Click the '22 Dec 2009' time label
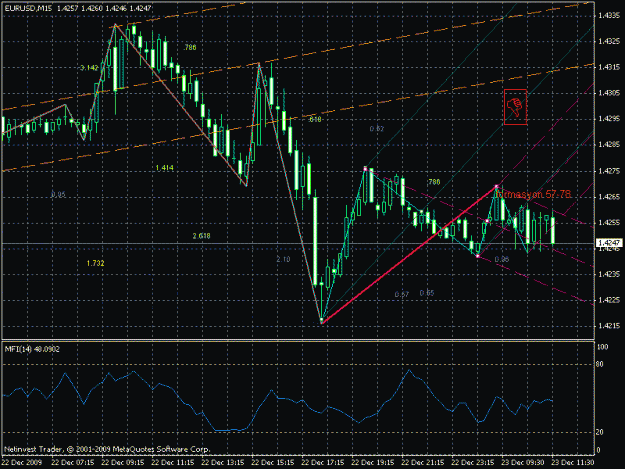Viewport: 625px width, 469px height. 22,463
